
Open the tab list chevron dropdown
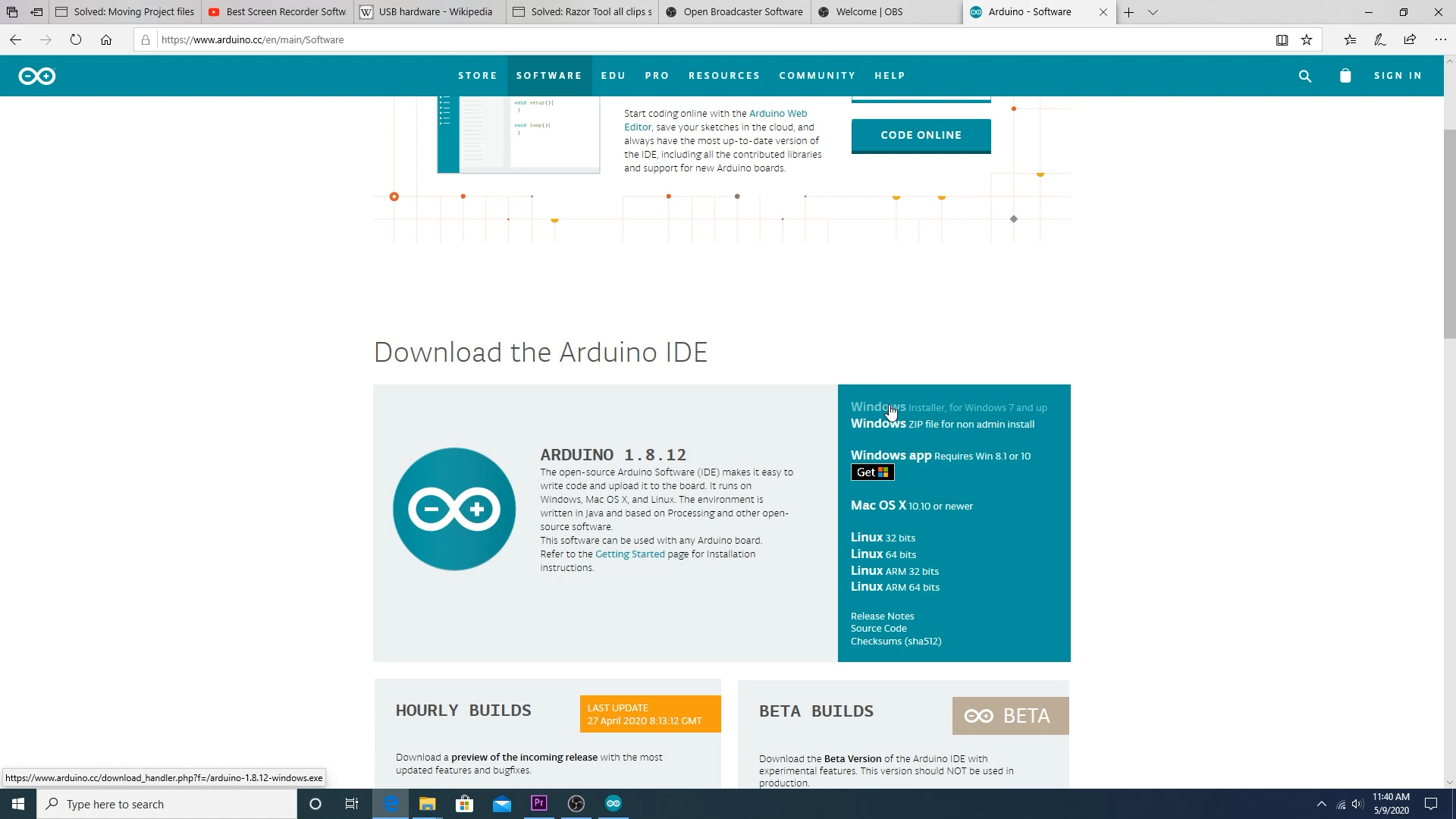click(1153, 12)
